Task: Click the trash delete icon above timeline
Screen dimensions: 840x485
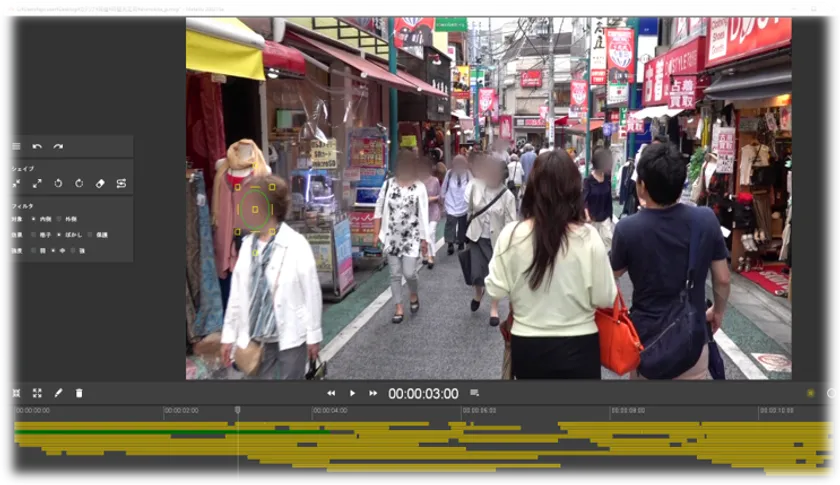Action: [79, 394]
